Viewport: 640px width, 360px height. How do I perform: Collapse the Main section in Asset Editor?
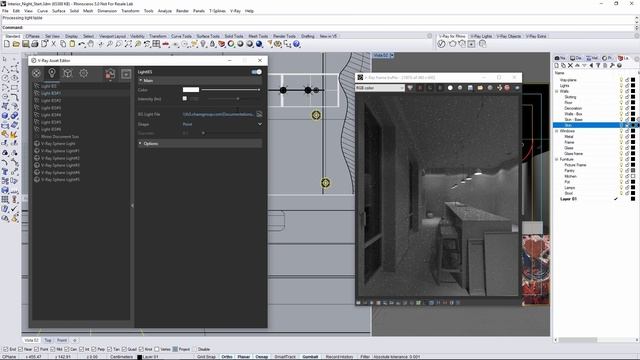tap(140, 81)
